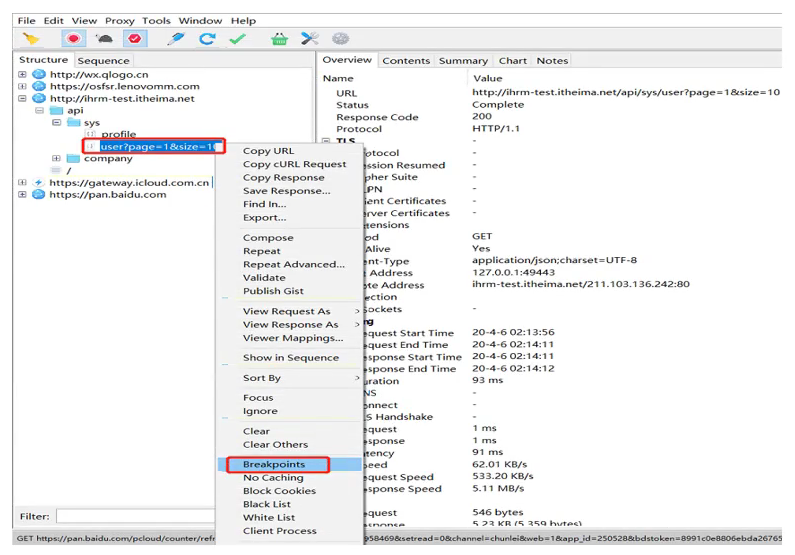Image resolution: width=795 pixels, height=555 pixels.
Task: Open the wrench tools icon
Action: [310, 39]
